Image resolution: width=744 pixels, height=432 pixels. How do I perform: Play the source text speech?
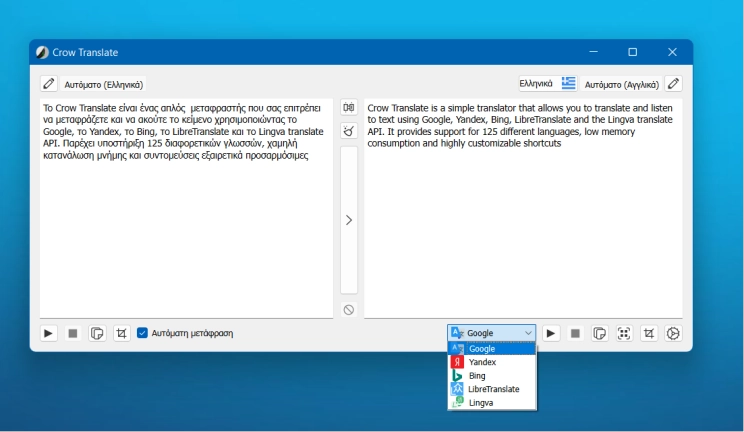click(48, 333)
